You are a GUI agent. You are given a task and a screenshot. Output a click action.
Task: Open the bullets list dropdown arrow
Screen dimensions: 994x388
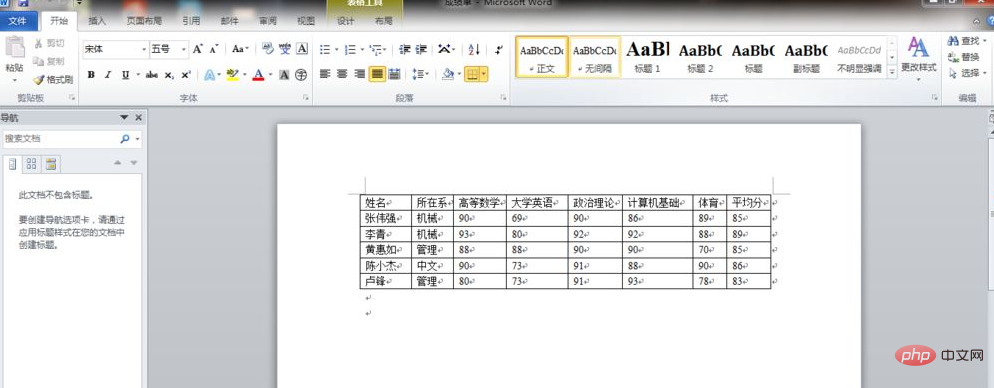pos(337,49)
